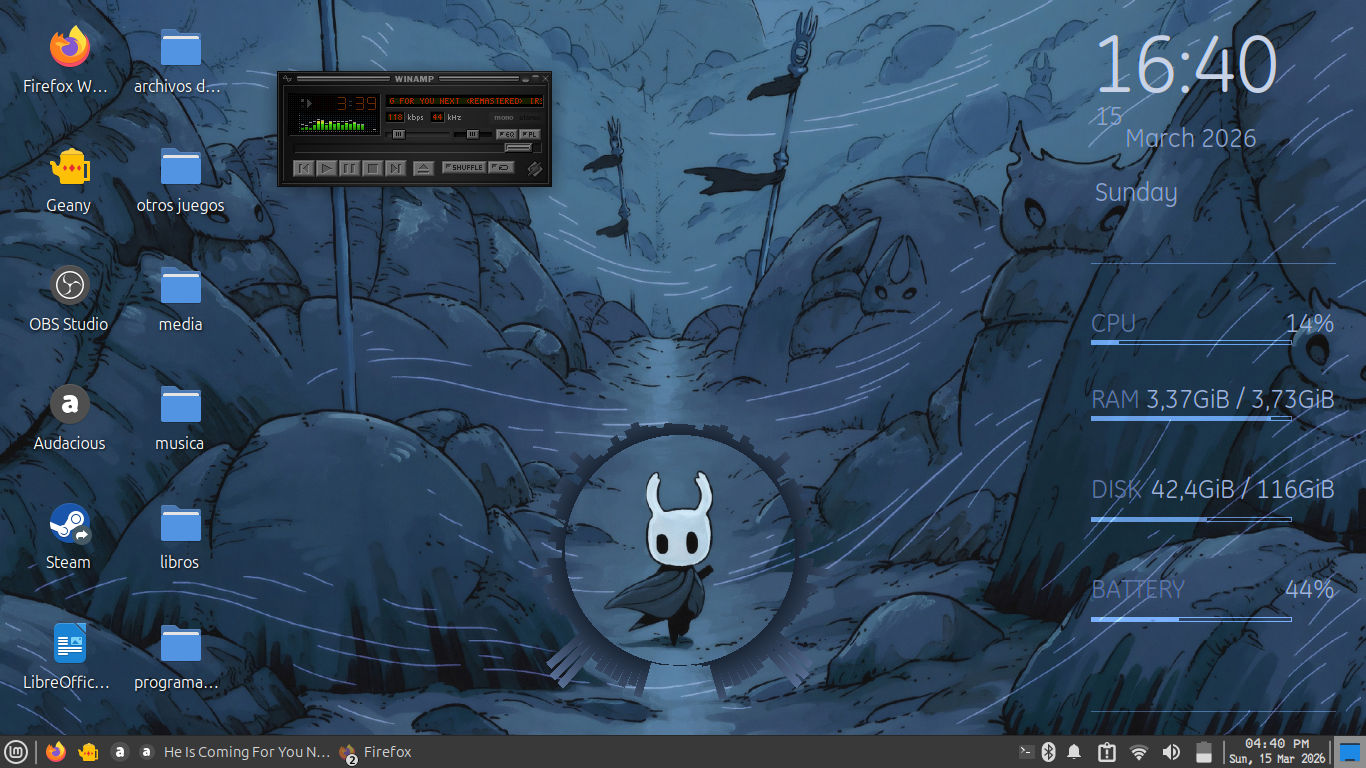Image resolution: width=1366 pixels, height=768 pixels.
Task: Pause playback in Winamp
Action: click(349, 168)
